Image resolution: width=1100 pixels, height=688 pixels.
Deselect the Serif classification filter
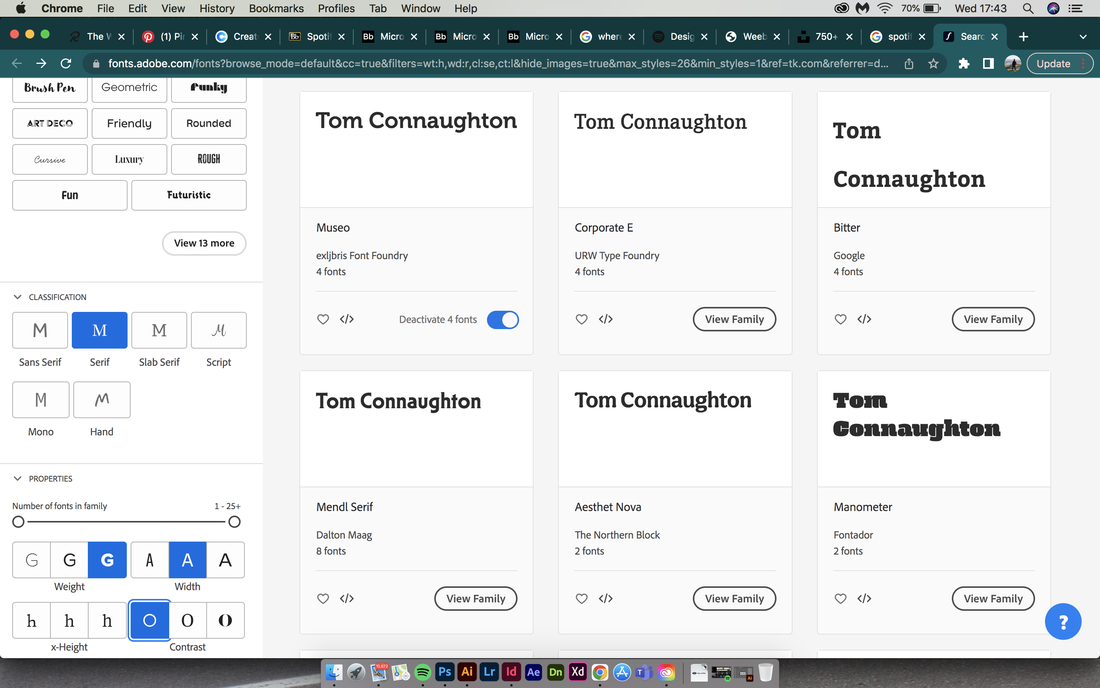click(100, 330)
